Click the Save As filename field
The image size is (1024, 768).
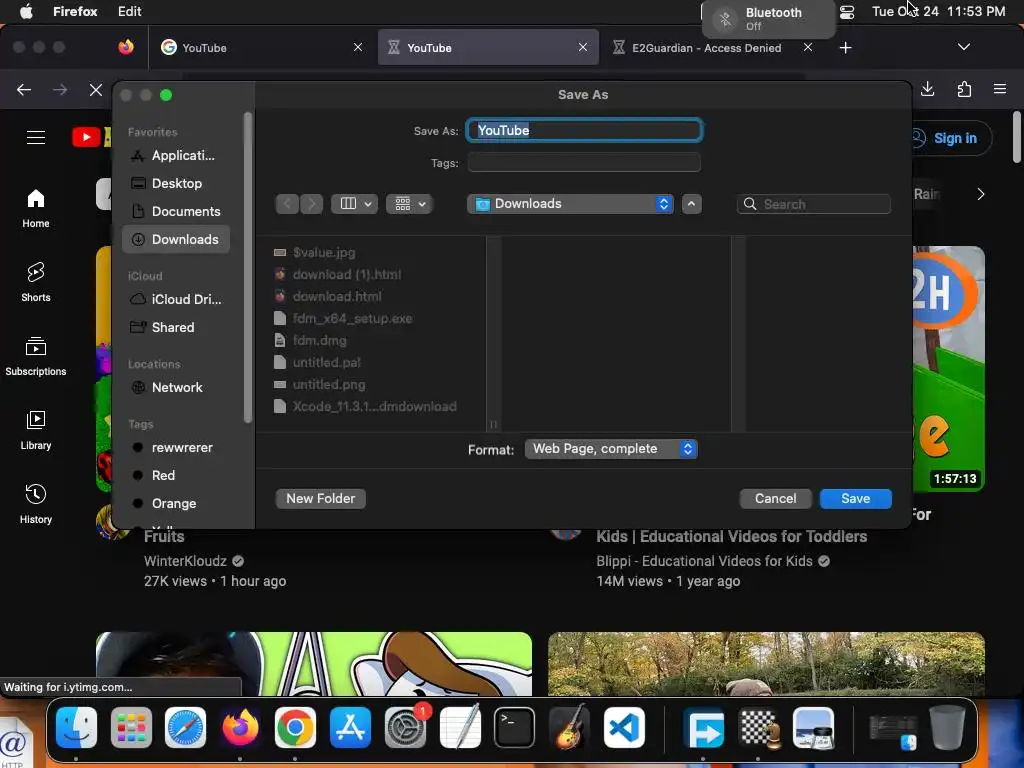click(584, 131)
